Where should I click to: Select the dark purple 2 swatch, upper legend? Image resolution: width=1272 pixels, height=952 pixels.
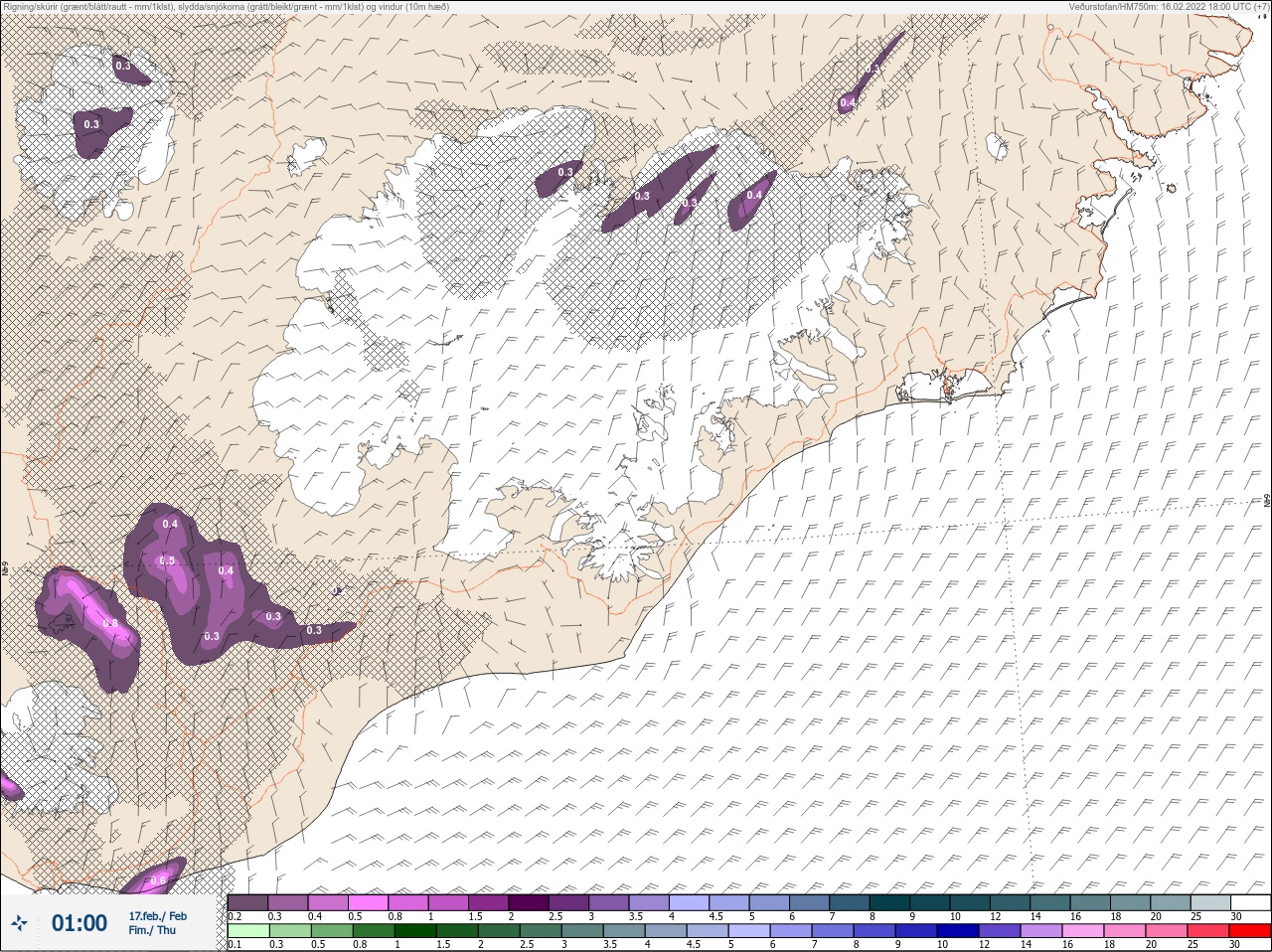(x=529, y=901)
